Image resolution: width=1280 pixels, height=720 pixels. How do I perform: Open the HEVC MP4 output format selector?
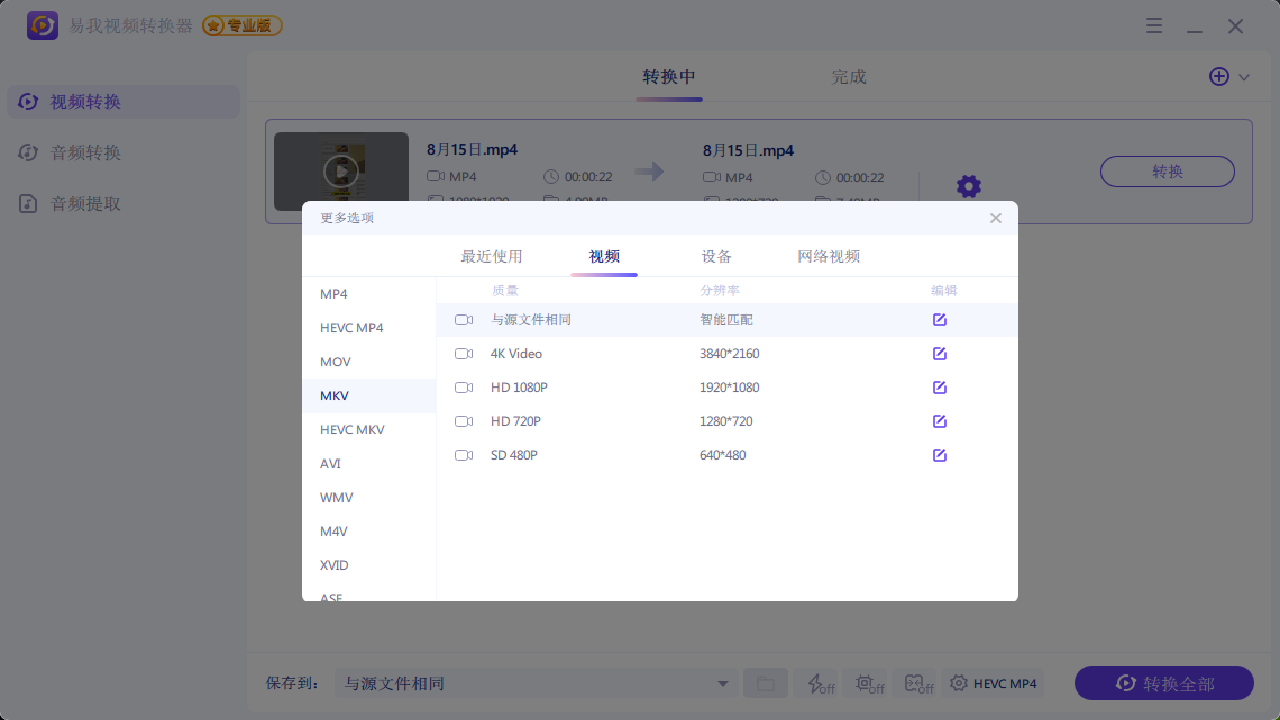tap(993, 684)
